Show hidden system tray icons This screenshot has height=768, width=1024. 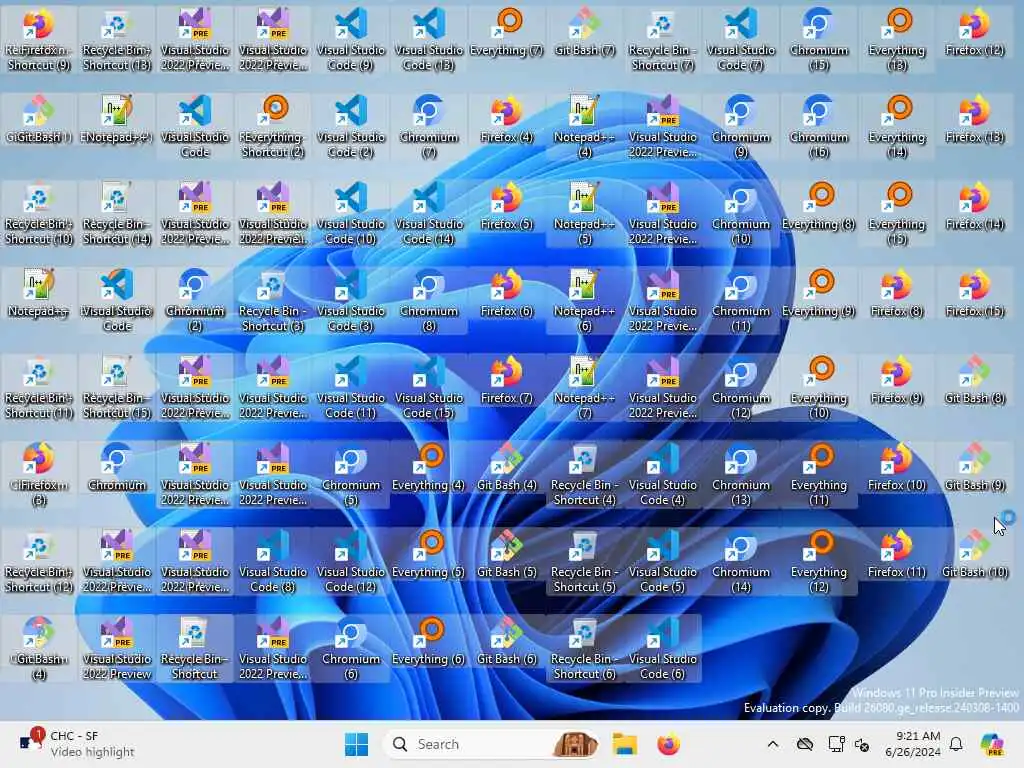[773, 744]
